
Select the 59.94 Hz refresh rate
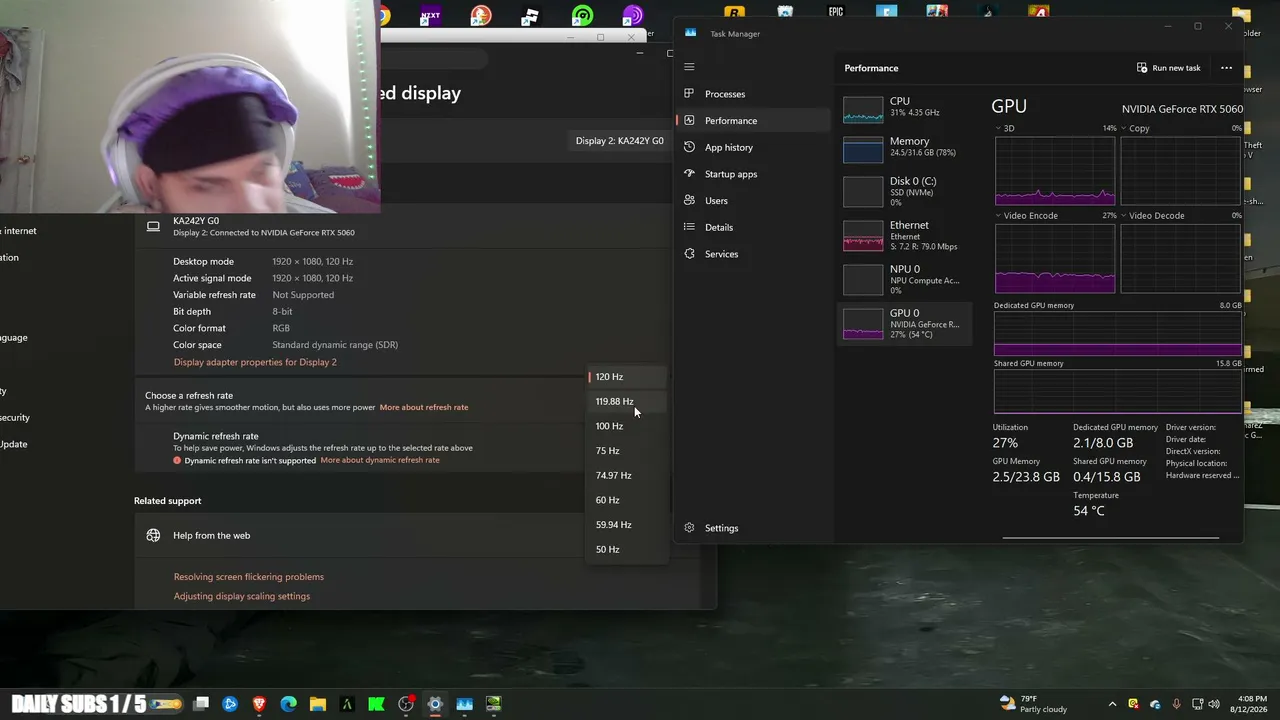627,524
